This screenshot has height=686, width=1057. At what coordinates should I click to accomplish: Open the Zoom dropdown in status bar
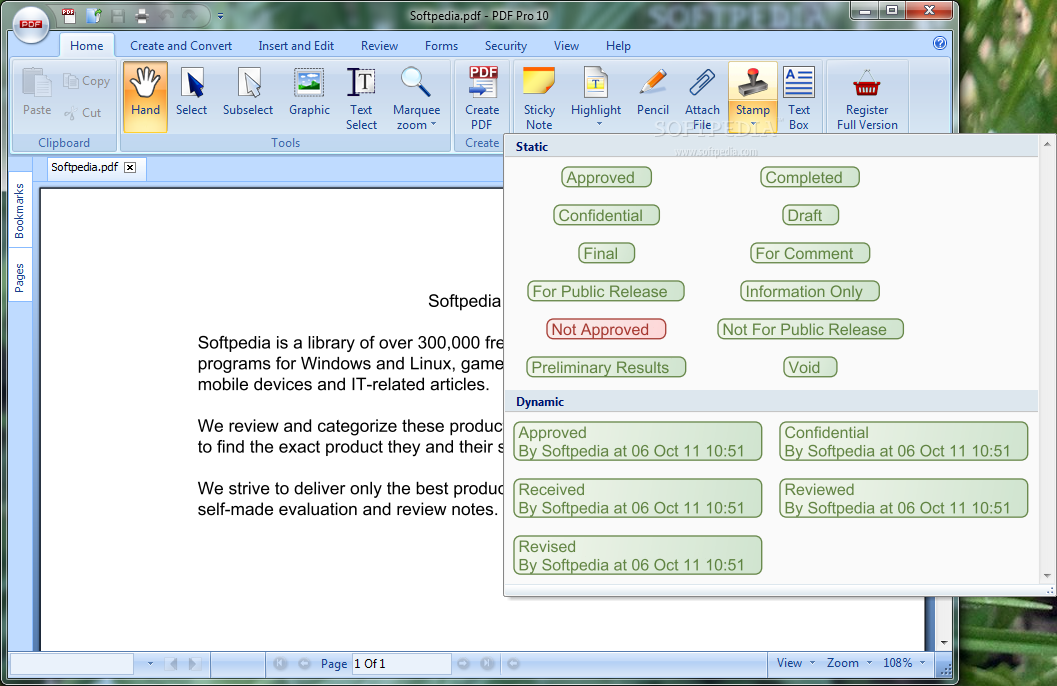849,663
